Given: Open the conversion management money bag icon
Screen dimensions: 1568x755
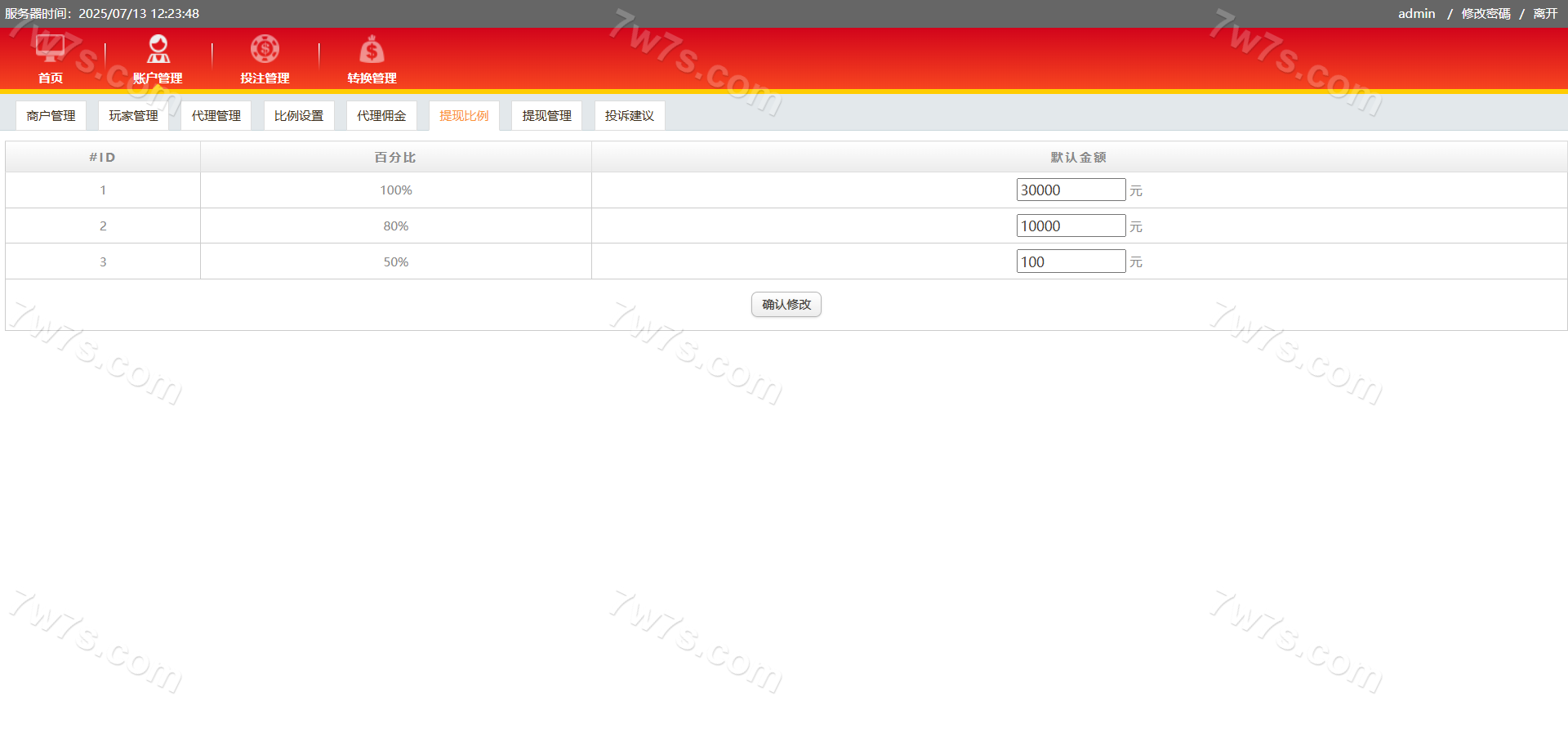Looking at the screenshot, I should [x=372, y=50].
